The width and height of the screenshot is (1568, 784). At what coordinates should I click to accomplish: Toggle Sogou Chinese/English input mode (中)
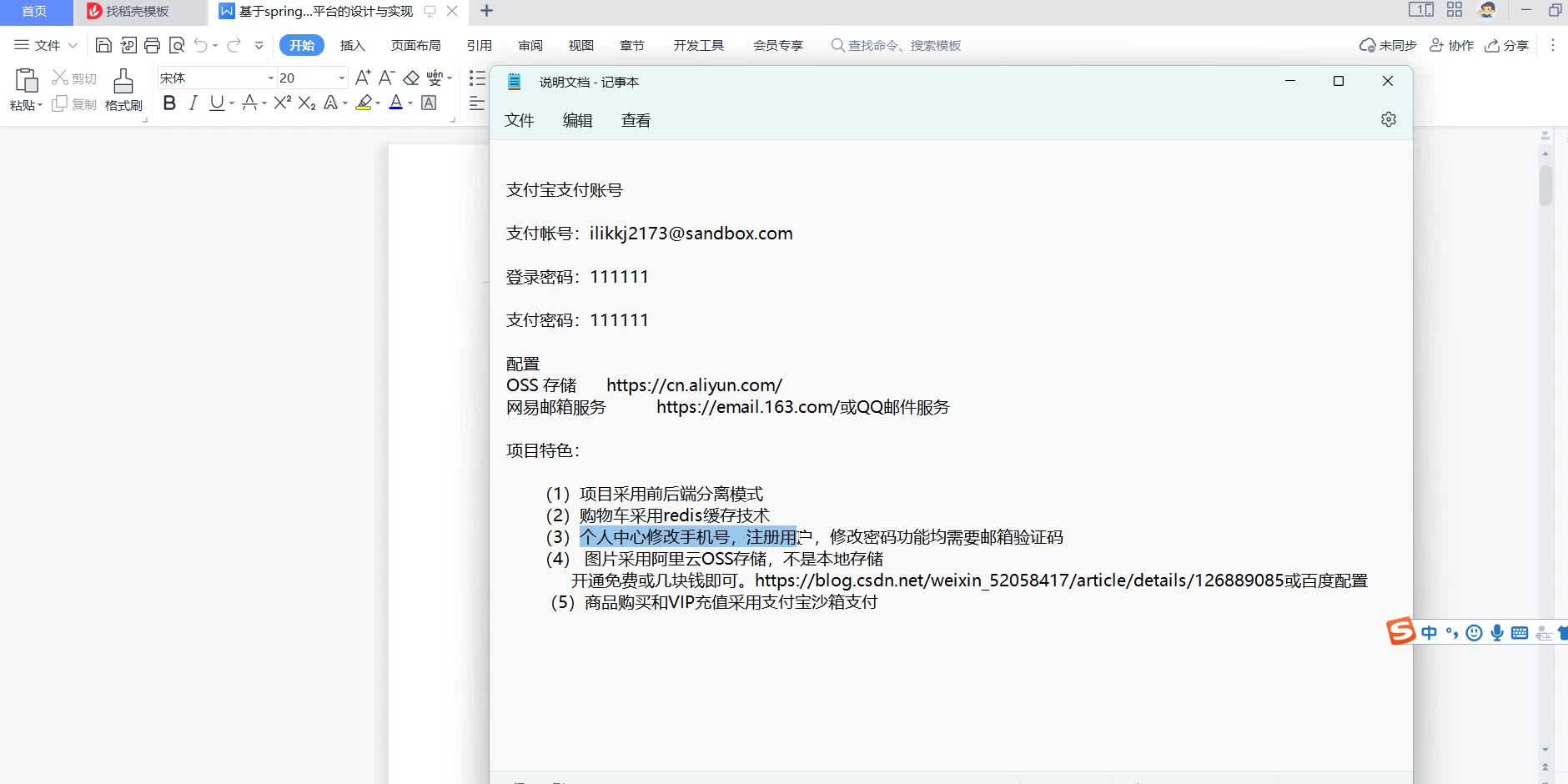tap(1430, 633)
